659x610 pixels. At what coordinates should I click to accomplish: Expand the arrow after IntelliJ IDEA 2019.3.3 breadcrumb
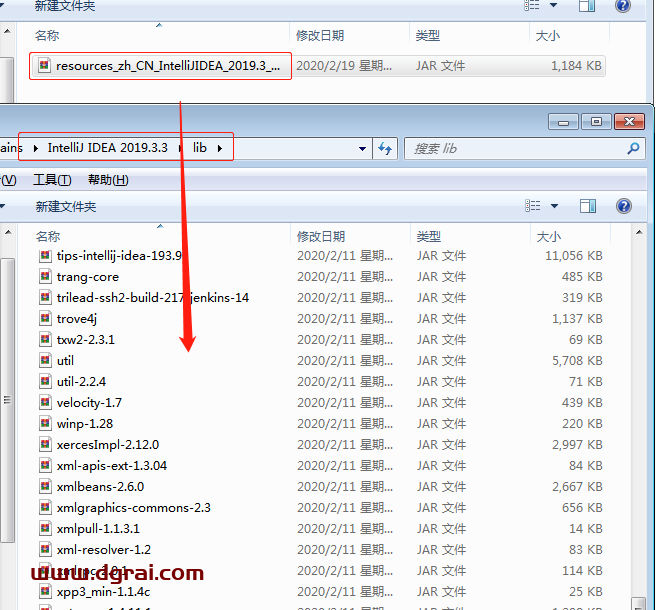[x=180, y=148]
